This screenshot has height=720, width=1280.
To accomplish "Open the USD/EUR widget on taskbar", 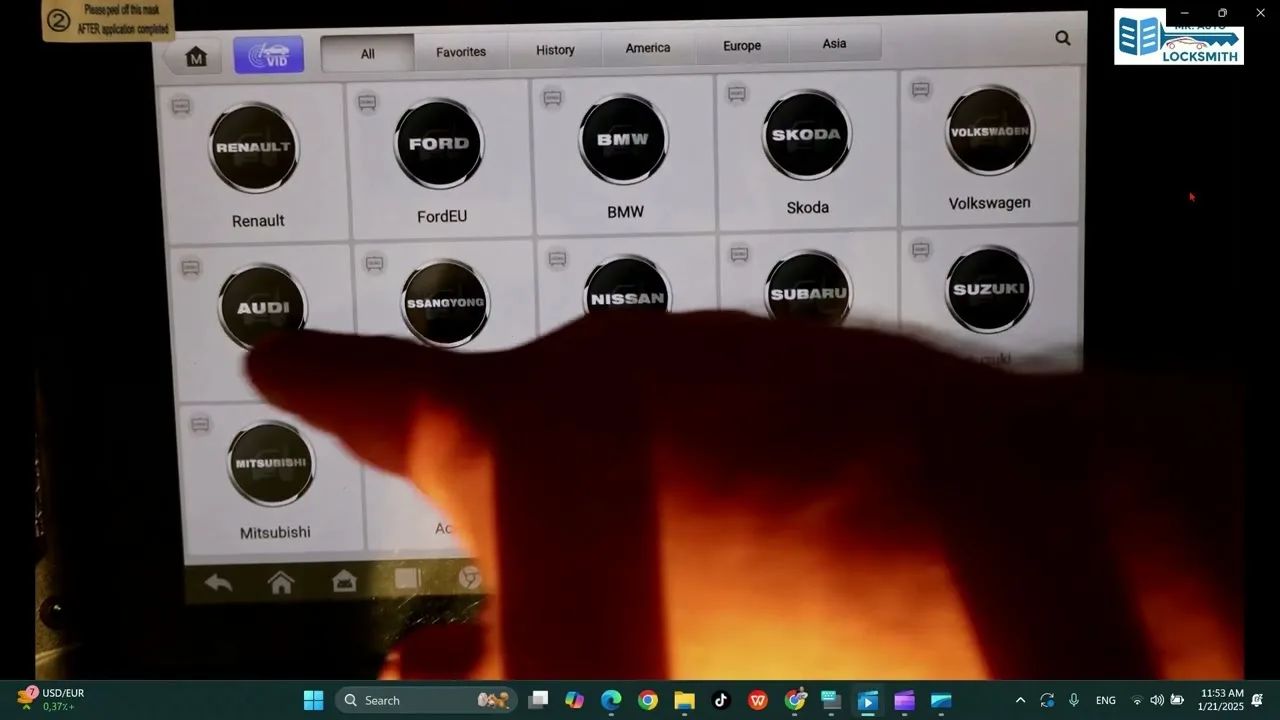I will coord(52,700).
